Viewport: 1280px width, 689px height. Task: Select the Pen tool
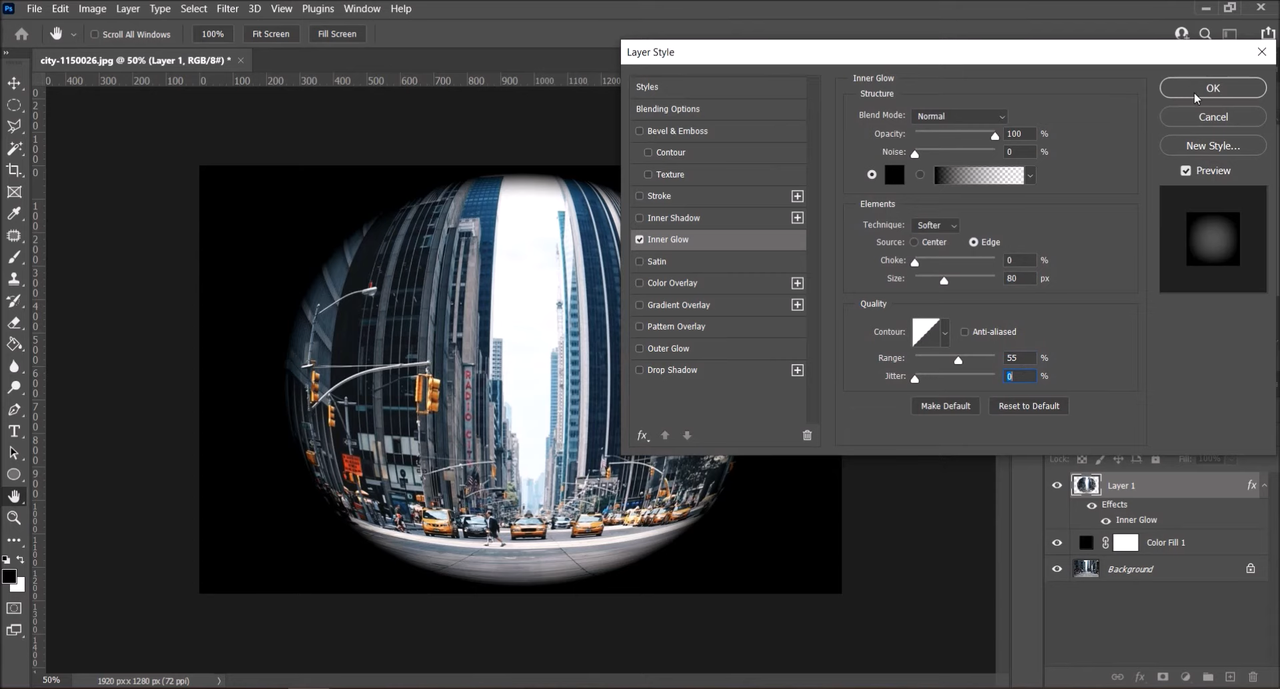14,410
